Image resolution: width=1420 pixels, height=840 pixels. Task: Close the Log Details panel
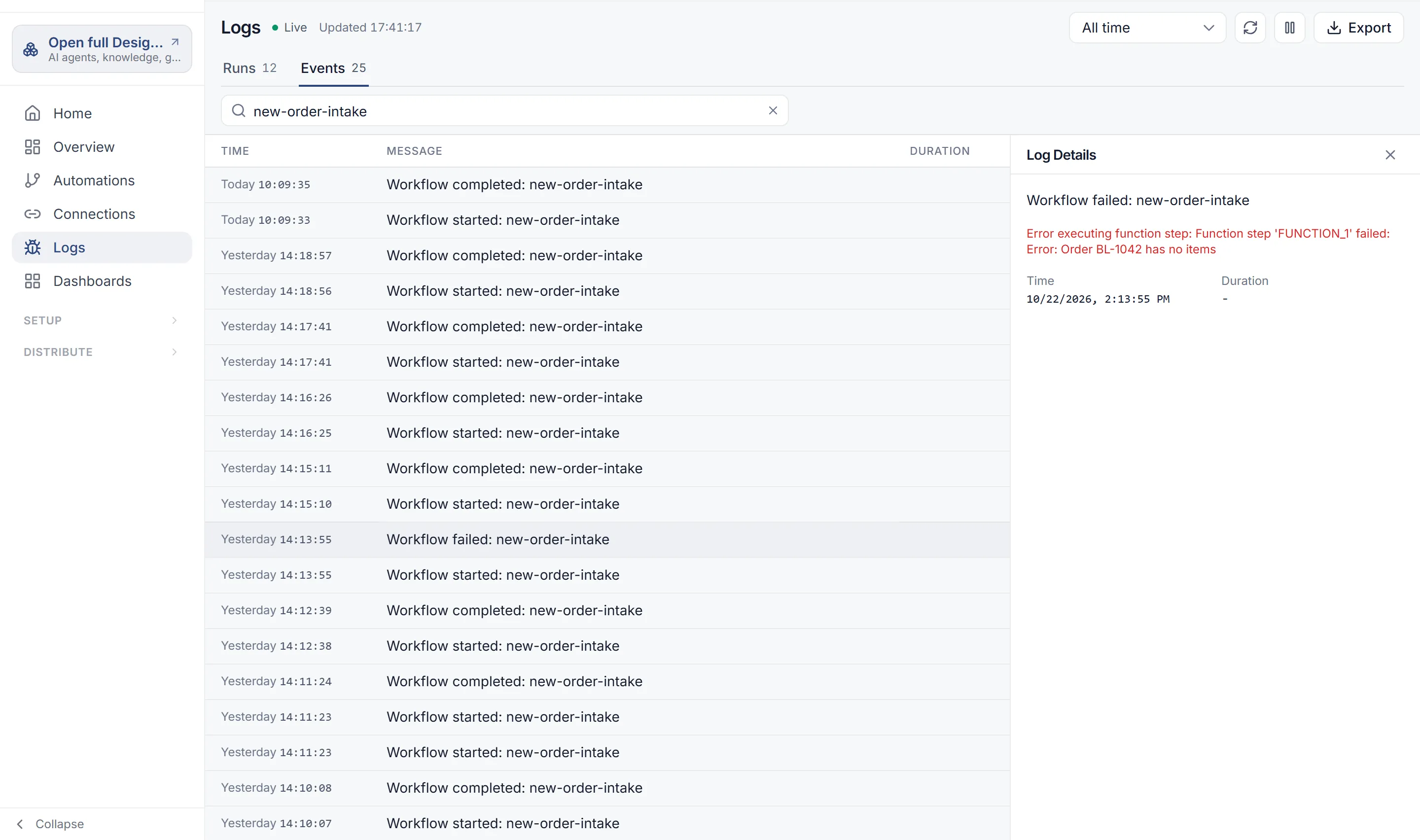coord(1390,155)
